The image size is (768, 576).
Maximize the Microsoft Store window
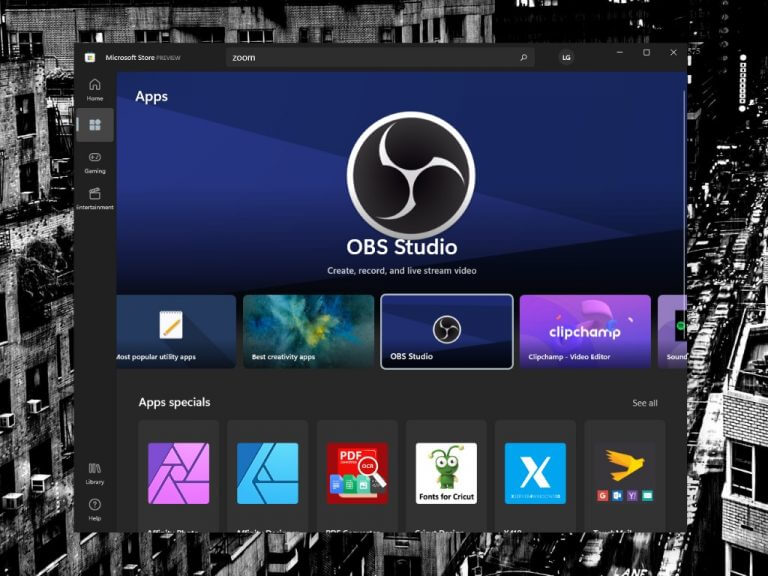pos(647,52)
